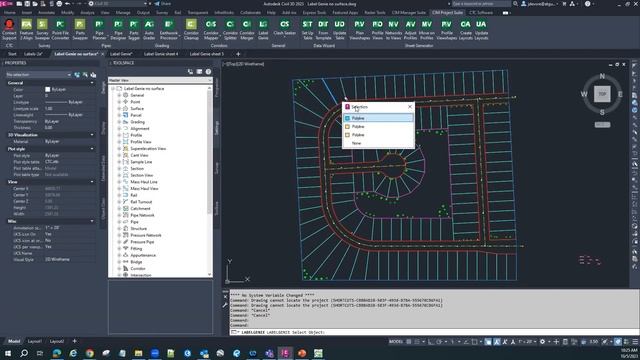Expand the Surface tree node
The image size is (640, 360).
pyautogui.click(x=119, y=109)
